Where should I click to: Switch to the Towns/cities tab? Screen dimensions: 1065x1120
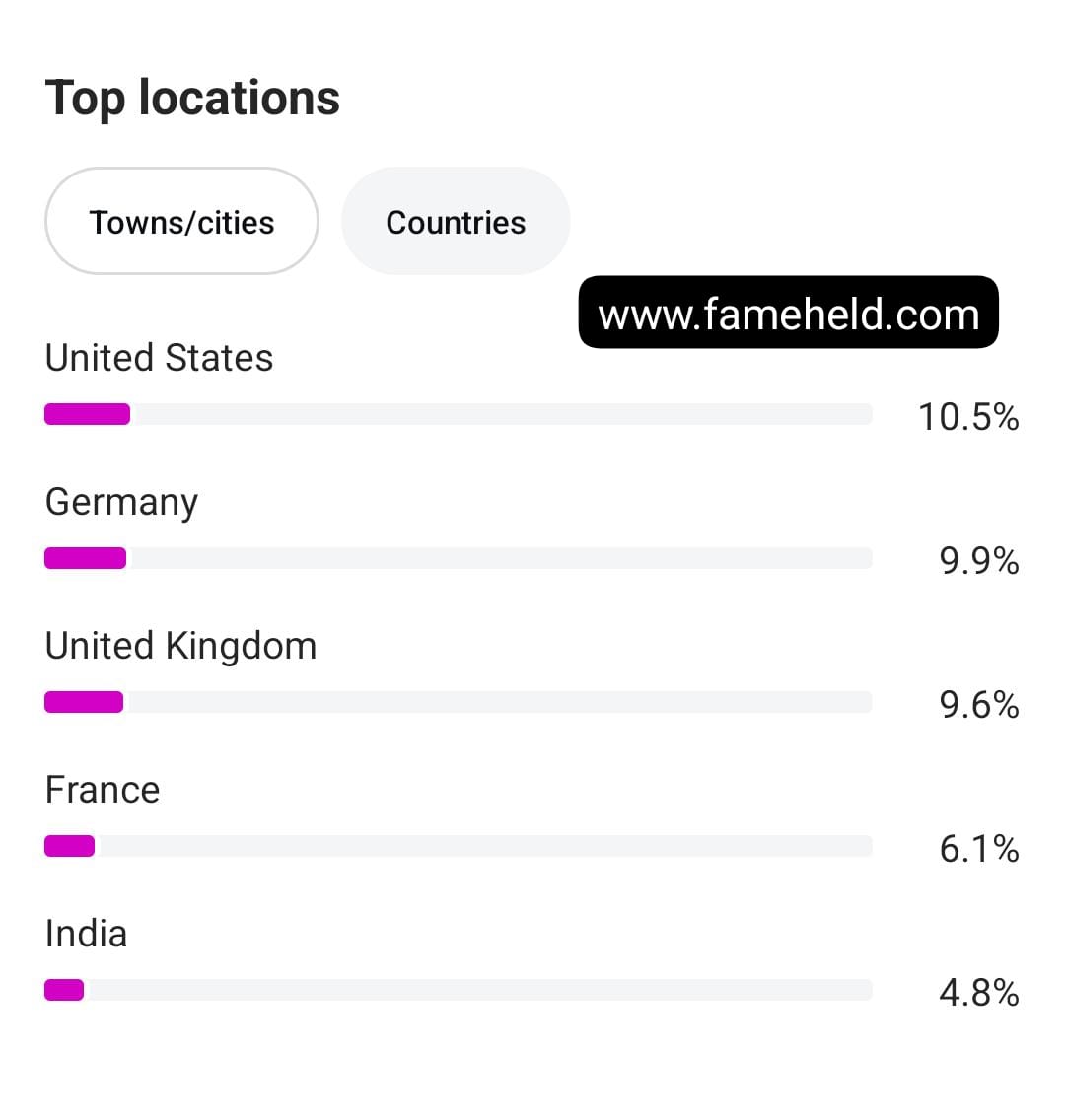181,222
